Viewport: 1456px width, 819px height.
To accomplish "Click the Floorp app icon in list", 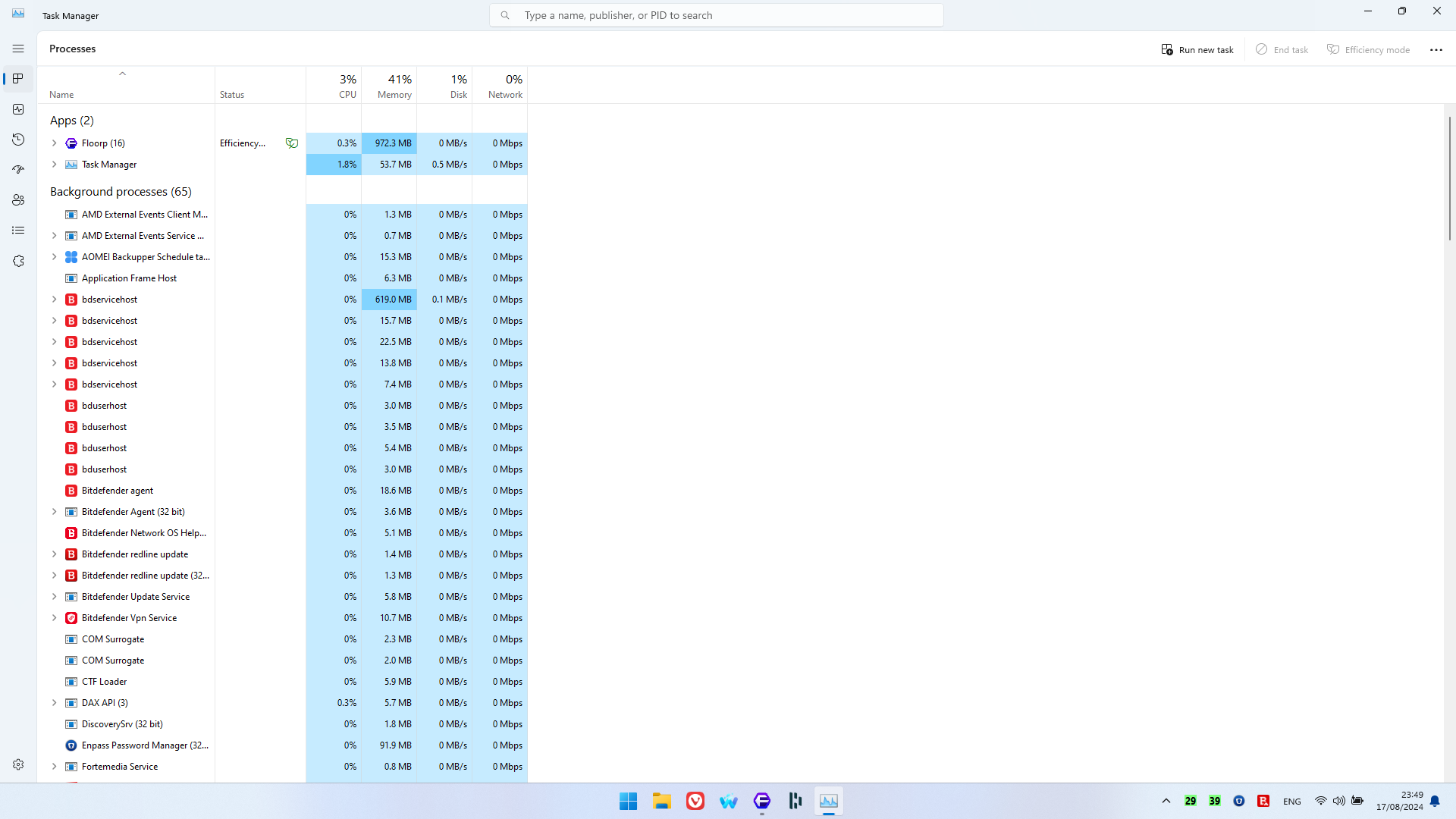I will pos(71,143).
